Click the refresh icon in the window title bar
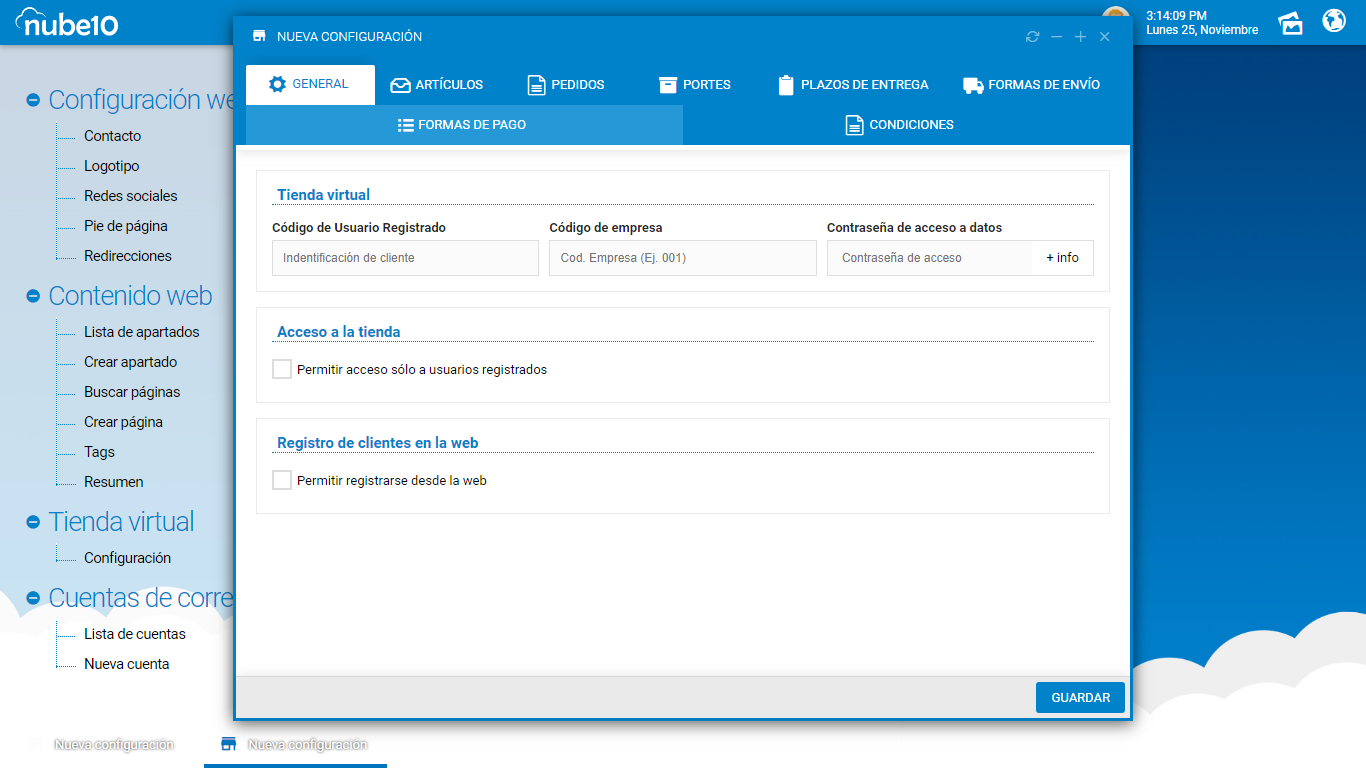The height and width of the screenshot is (768, 1366). click(x=1032, y=37)
